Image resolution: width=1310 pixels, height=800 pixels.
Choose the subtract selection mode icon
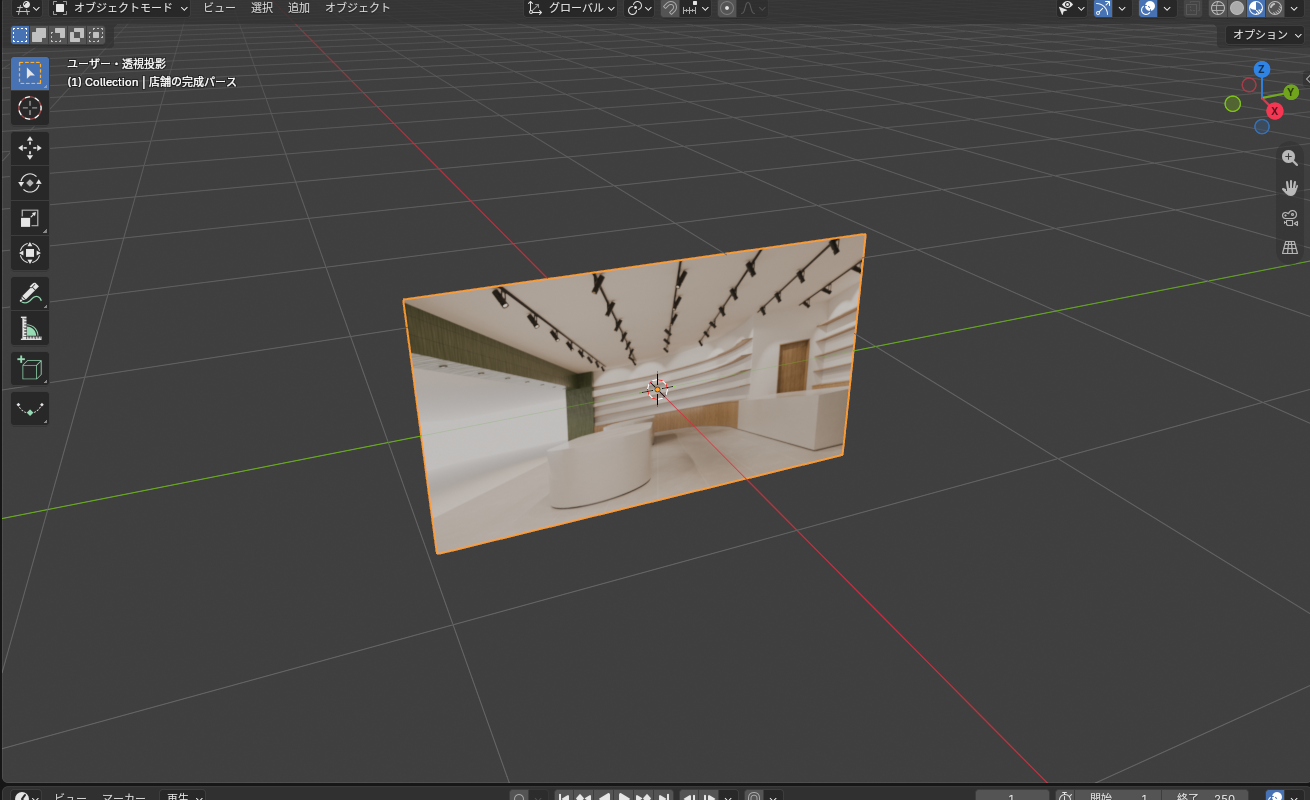(x=58, y=35)
